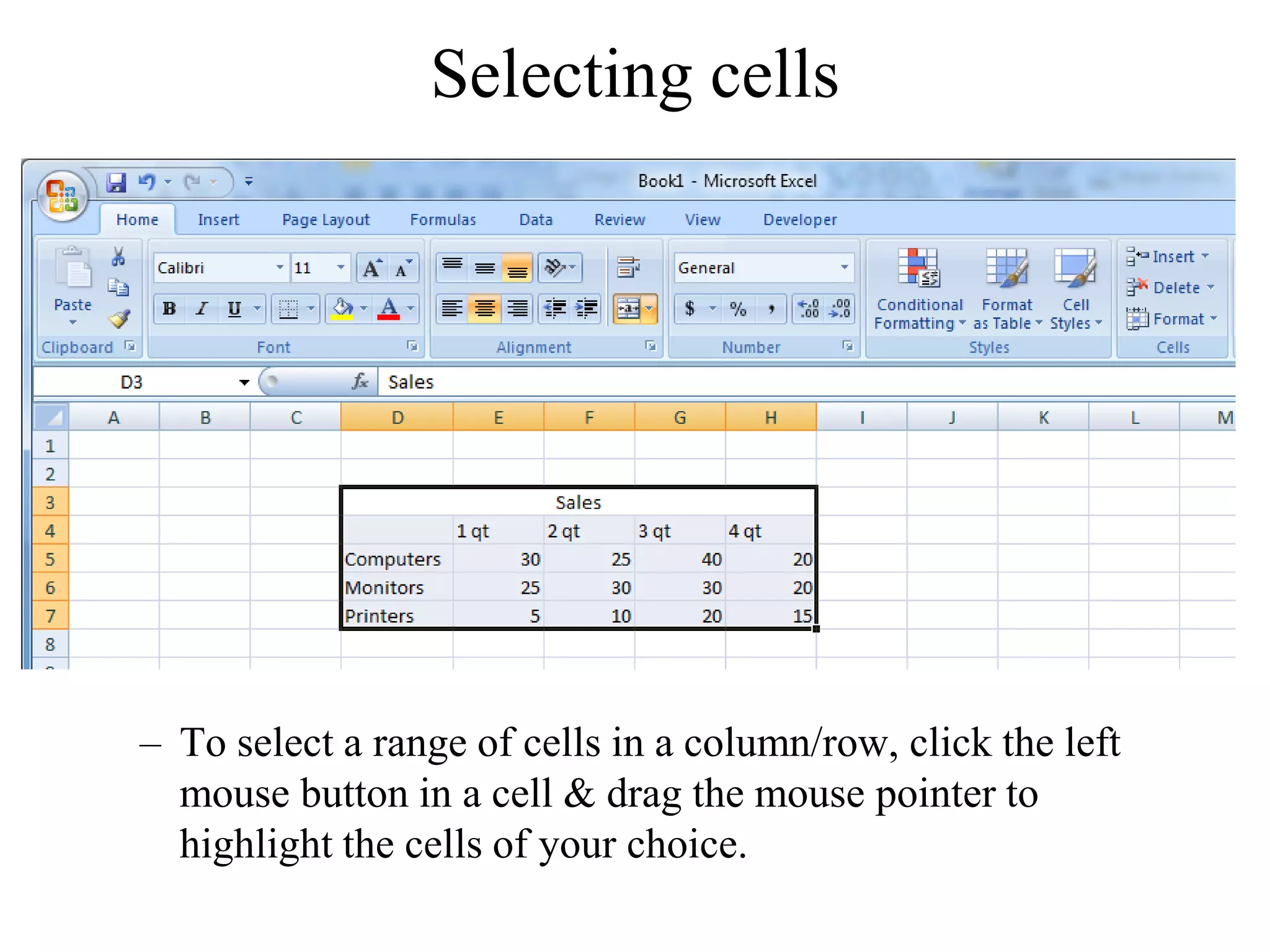This screenshot has width=1270, height=952.
Task: Apply Accounting format with dollar sign
Action: [x=690, y=309]
